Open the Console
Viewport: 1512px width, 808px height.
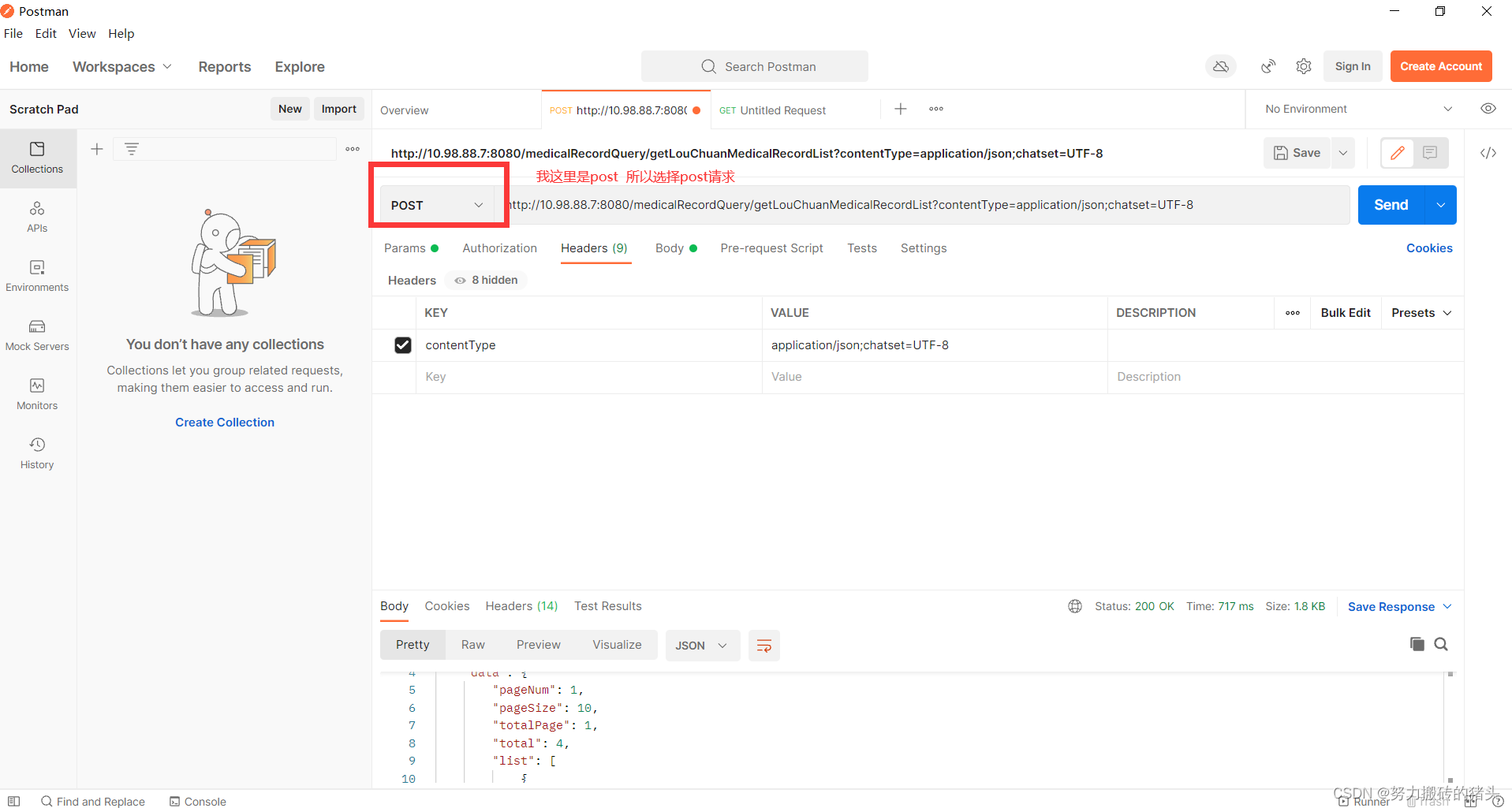(x=198, y=801)
